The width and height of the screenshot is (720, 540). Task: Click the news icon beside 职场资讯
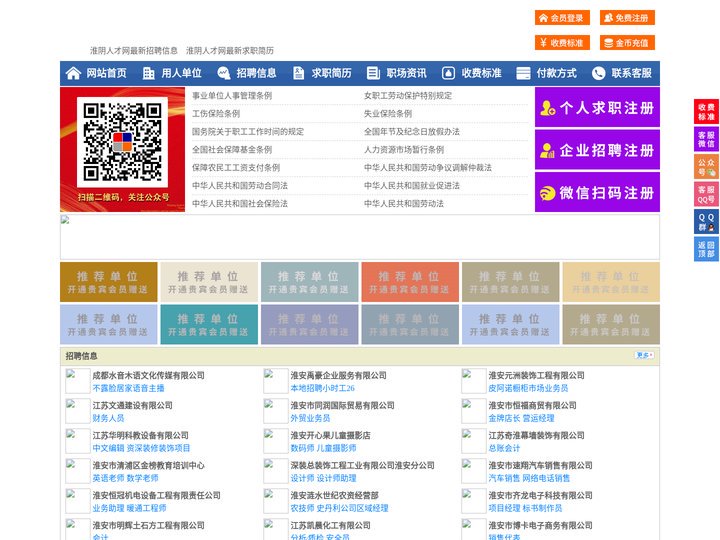pyautogui.click(x=373, y=73)
